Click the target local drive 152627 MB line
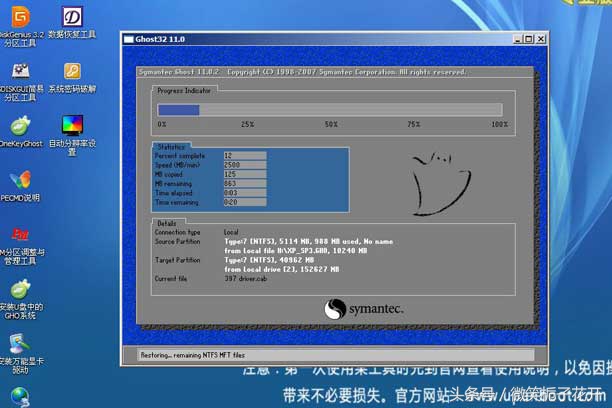 [281, 269]
